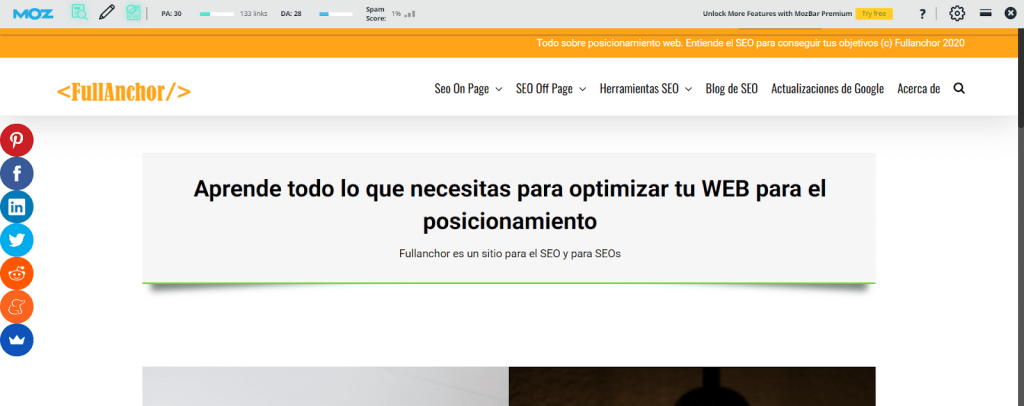
Task: Share the page on LinkedIn
Action: (16, 207)
